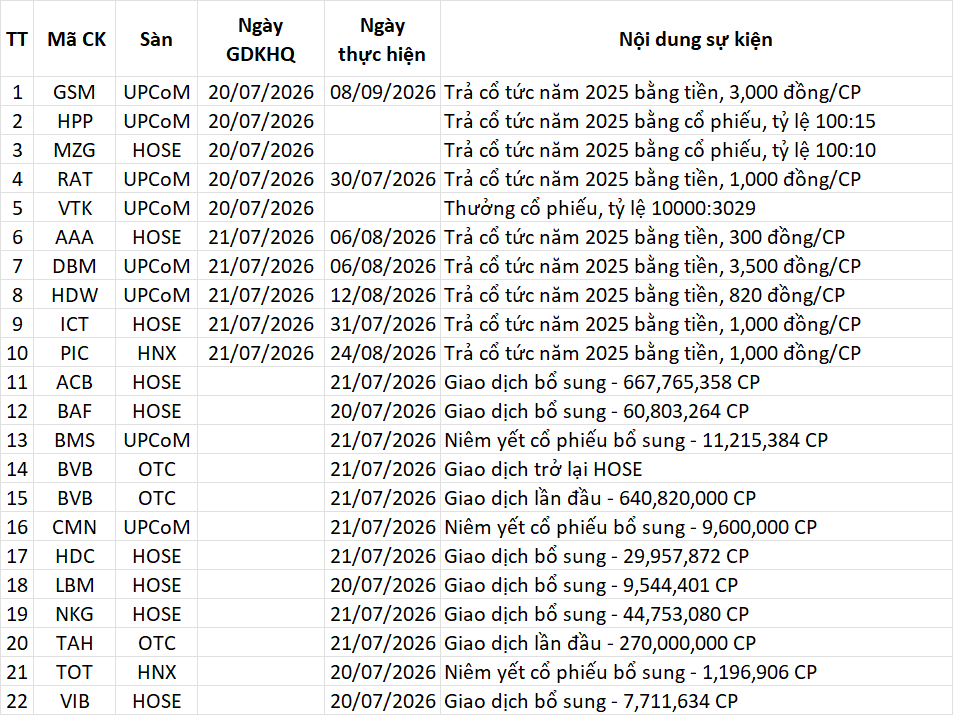Select the HDW dividend 820 đồng cell
The width and height of the screenshot is (953, 715).
click(696, 295)
